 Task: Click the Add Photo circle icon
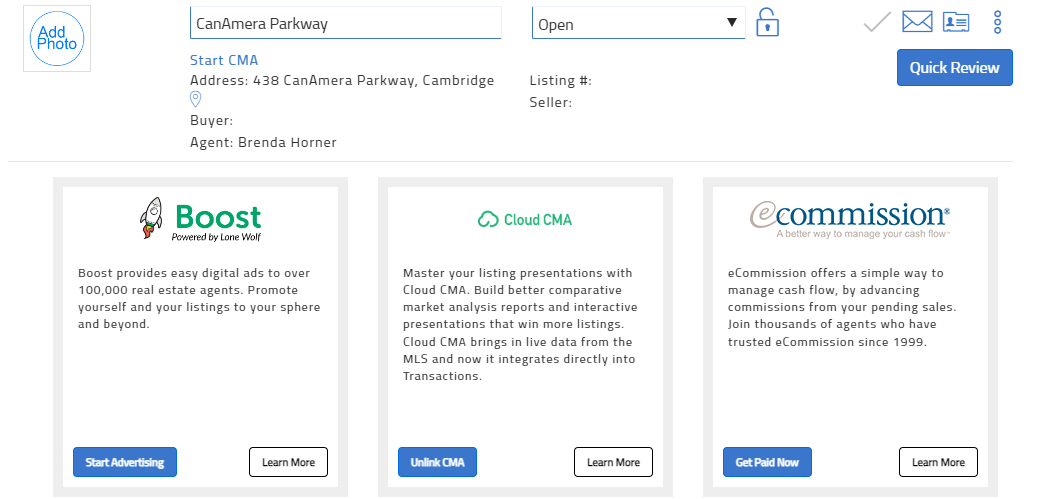[x=57, y=39]
